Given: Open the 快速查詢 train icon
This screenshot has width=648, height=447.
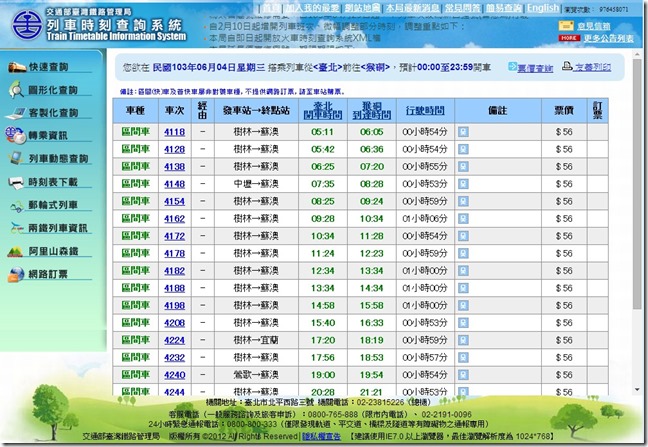Looking at the screenshot, I should (17, 67).
